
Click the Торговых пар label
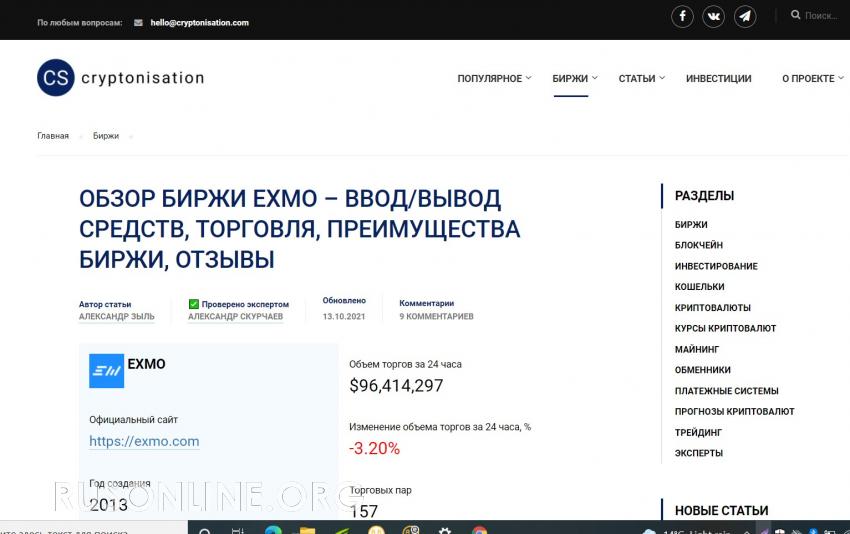[x=381, y=490]
